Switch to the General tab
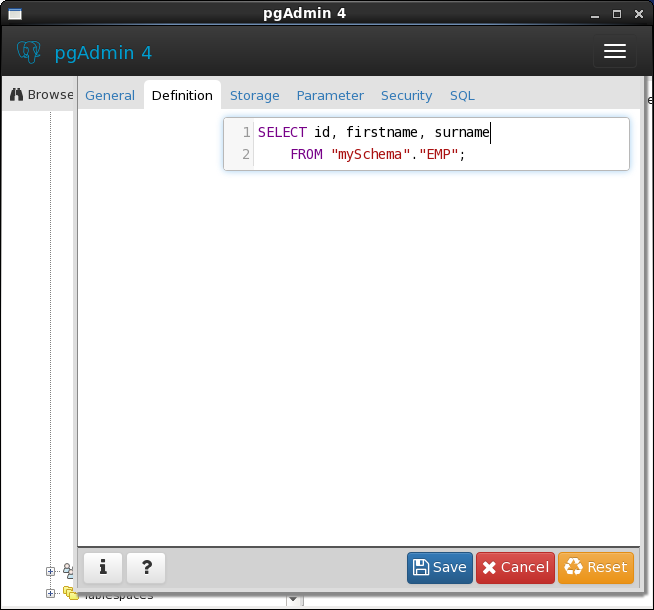This screenshot has height=610, width=654. pyautogui.click(x=110, y=95)
